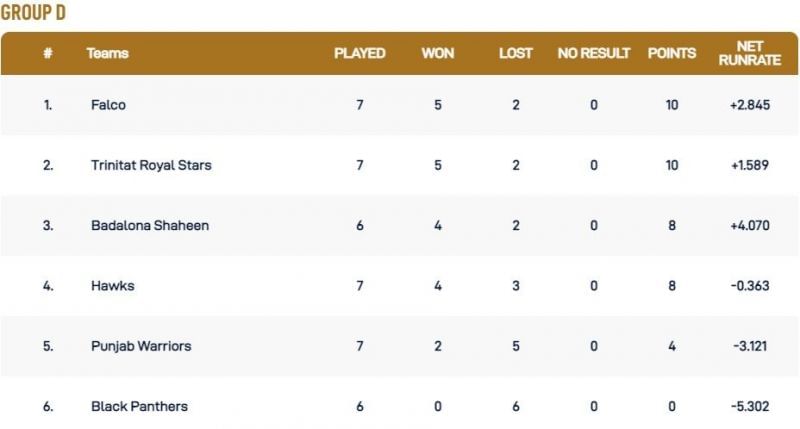
Task: Click the Falco team name
Action: [x=108, y=105]
